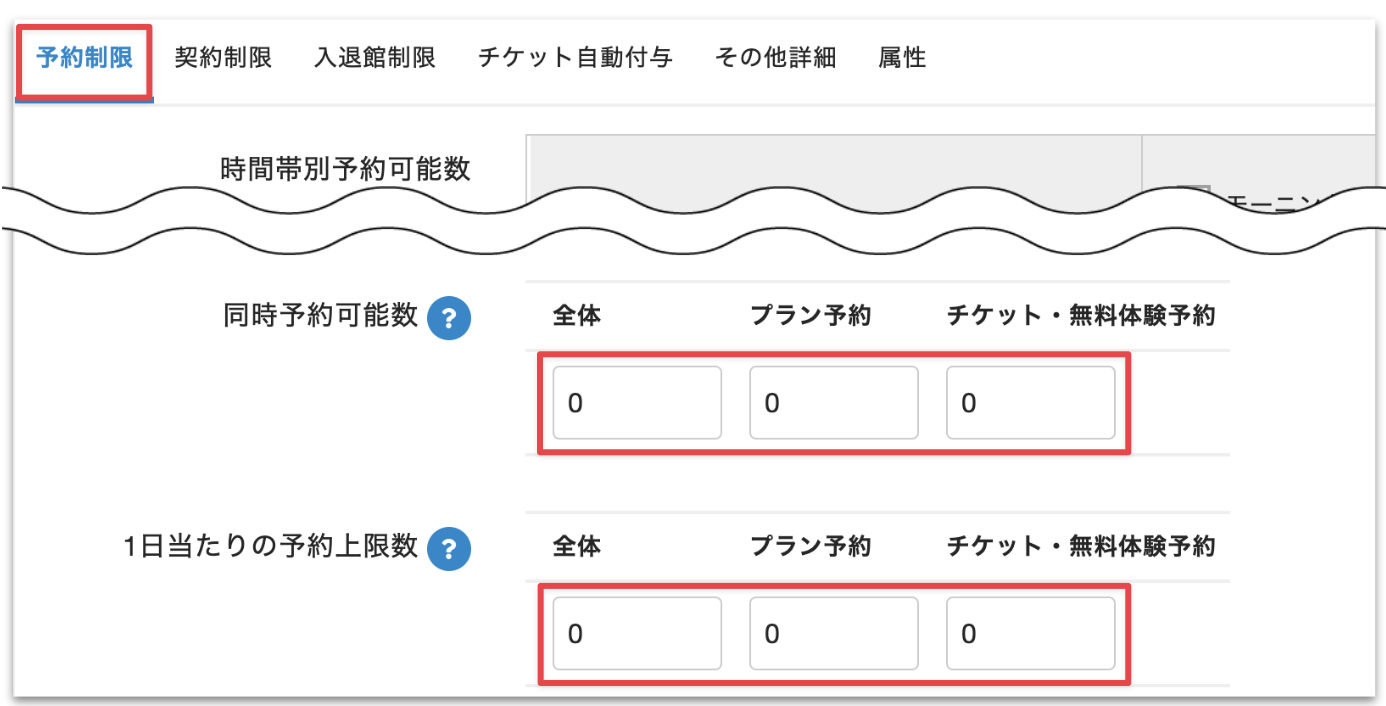Screen dimensions: 1386x706
Task: Focus 全体 field under 1日当たりの予約上限数
Action: (637, 633)
